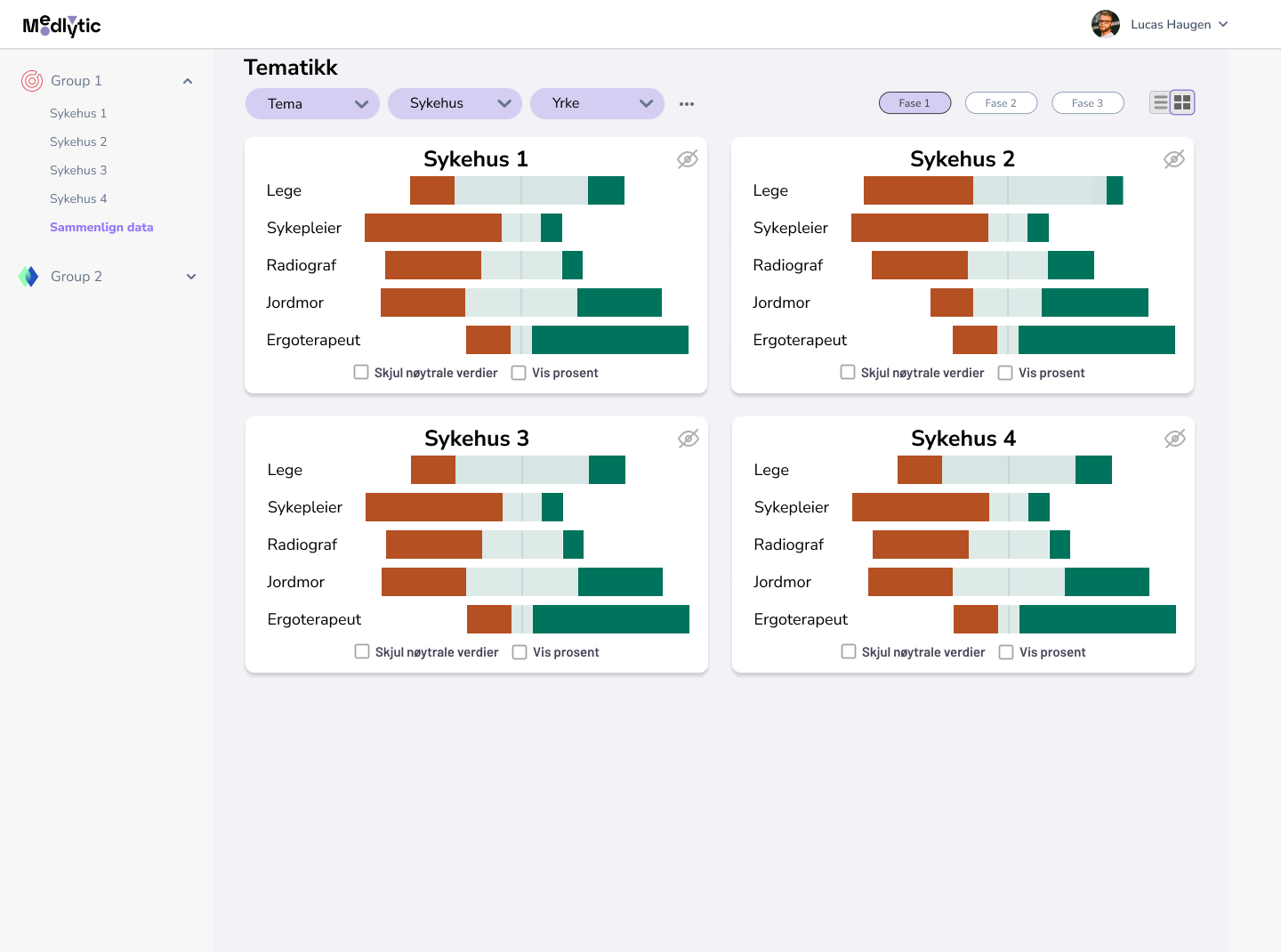Click the Group 1 target icon
This screenshot has width=1281, height=952.
[x=32, y=81]
